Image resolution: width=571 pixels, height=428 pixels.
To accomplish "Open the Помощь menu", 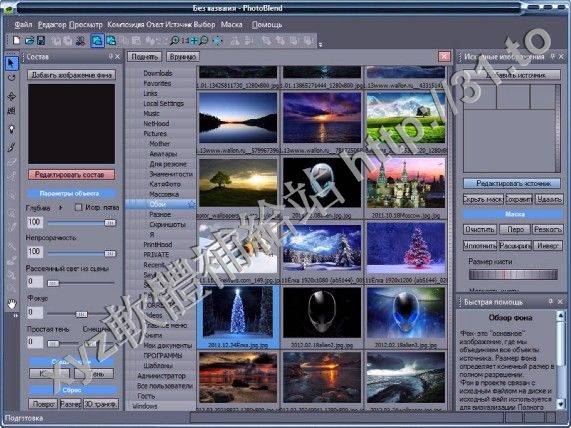I will [267, 25].
